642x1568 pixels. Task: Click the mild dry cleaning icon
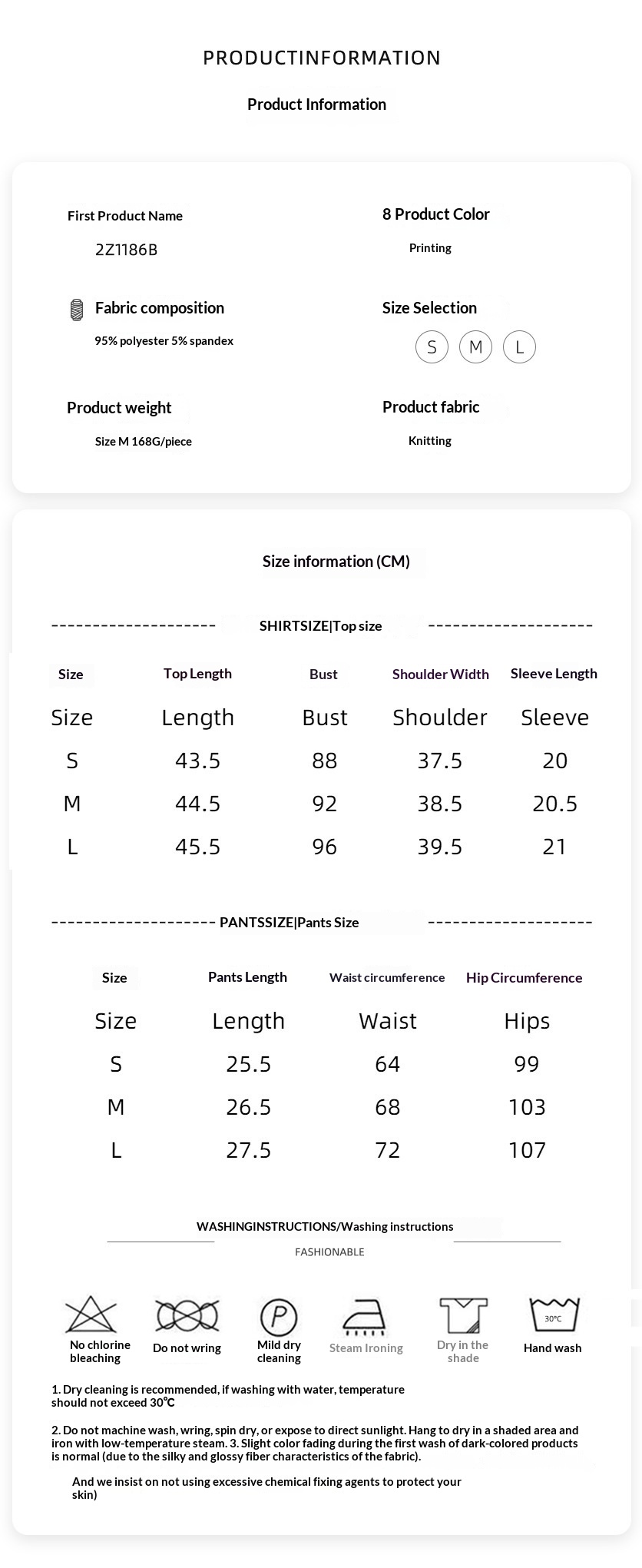[279, 1317]
